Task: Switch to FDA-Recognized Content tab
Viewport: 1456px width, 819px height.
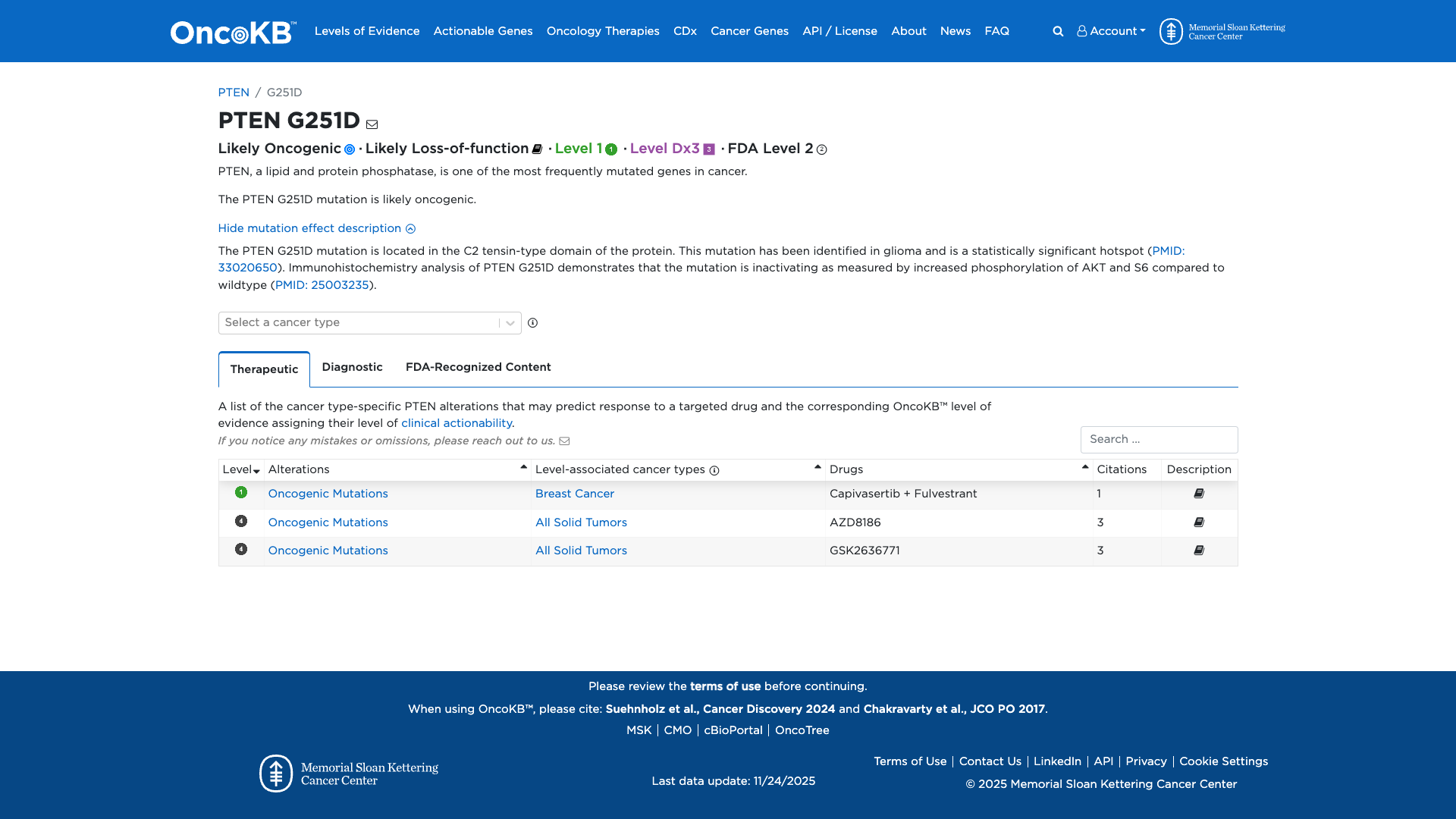Action: click(478, 367)
